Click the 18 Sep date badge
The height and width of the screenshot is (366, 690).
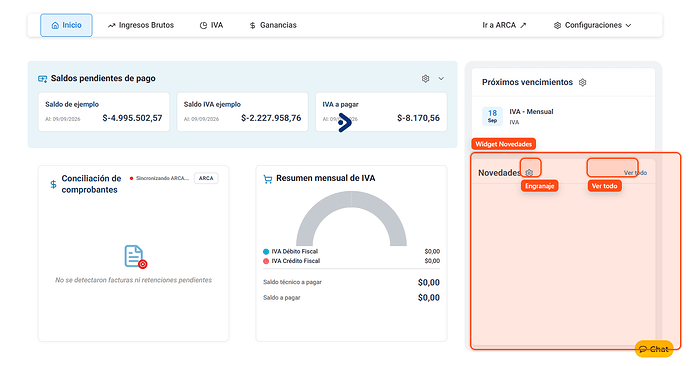492,116
